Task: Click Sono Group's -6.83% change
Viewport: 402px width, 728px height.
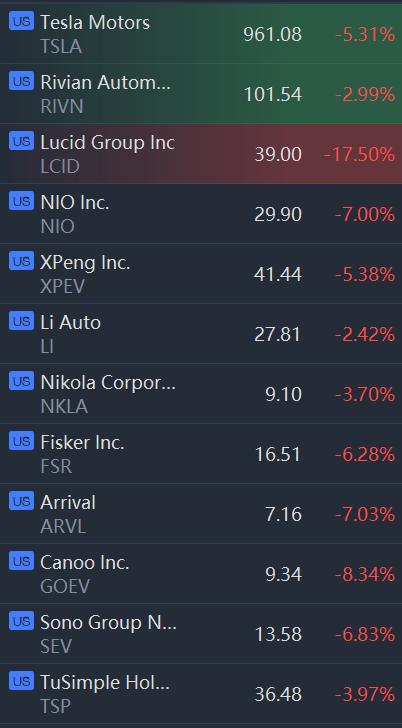Action: (365, 634)
